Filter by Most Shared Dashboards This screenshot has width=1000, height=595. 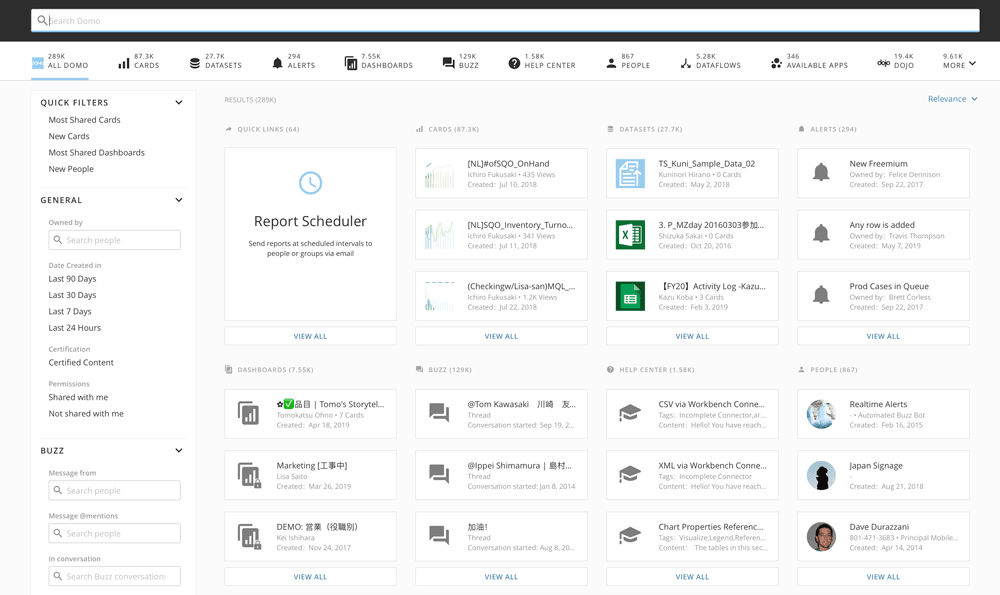96,152
